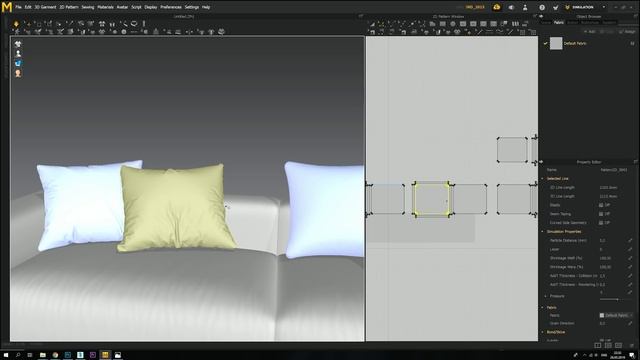Image resolution: width=640 pixels, height=360 pixels.
Task: Collapse the Selected Line section
Action: [543, 179]
